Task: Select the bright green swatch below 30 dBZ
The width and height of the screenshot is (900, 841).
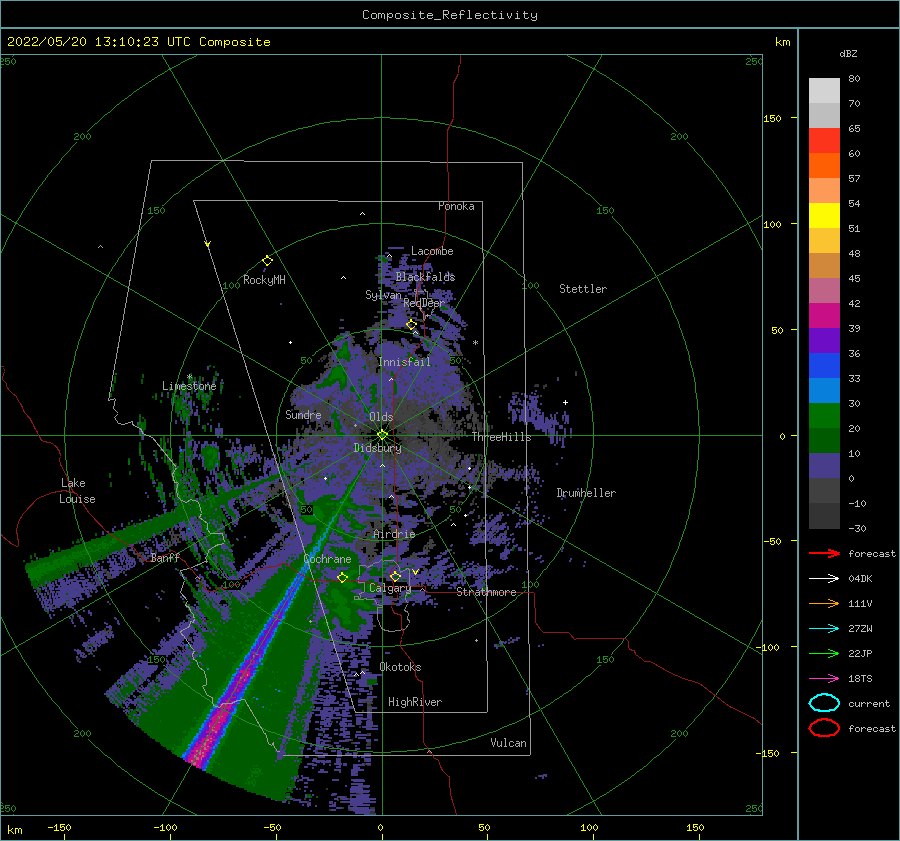Action: [824, 416]
